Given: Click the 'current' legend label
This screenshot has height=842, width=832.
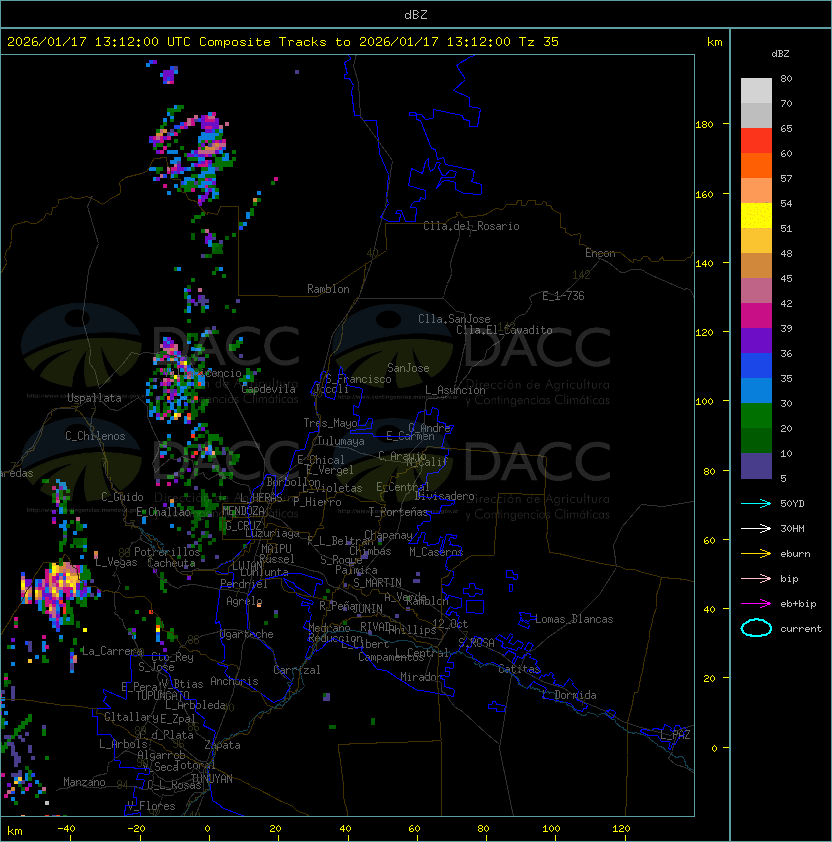Looking at the screenshot, I should pyautogui.click(x=801, y=629).
